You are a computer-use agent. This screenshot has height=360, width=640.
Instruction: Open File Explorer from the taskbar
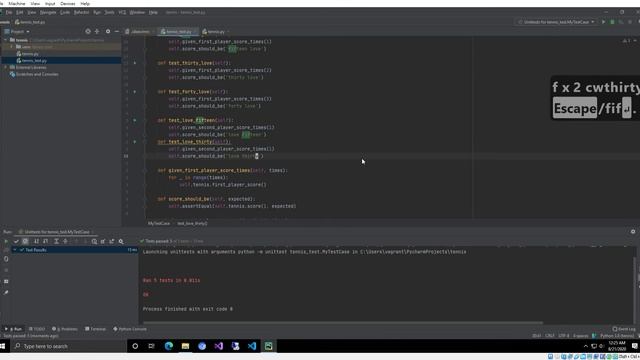coord(185,346)
